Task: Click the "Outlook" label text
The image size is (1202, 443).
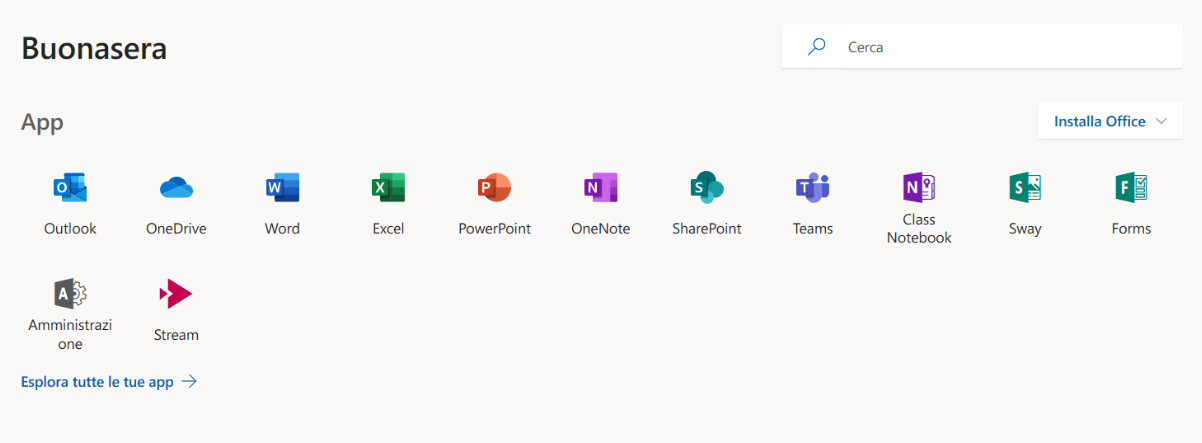Action: click(70, 228)
